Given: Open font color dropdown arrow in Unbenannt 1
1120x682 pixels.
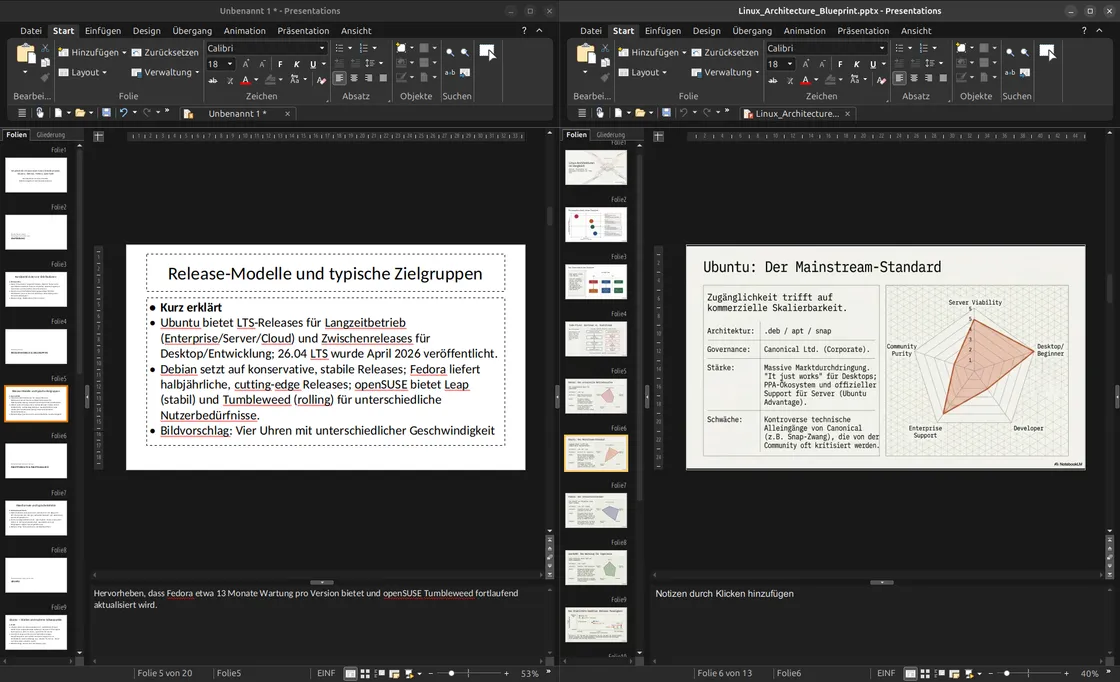Looking at the screenshot, I should point(256,80).
